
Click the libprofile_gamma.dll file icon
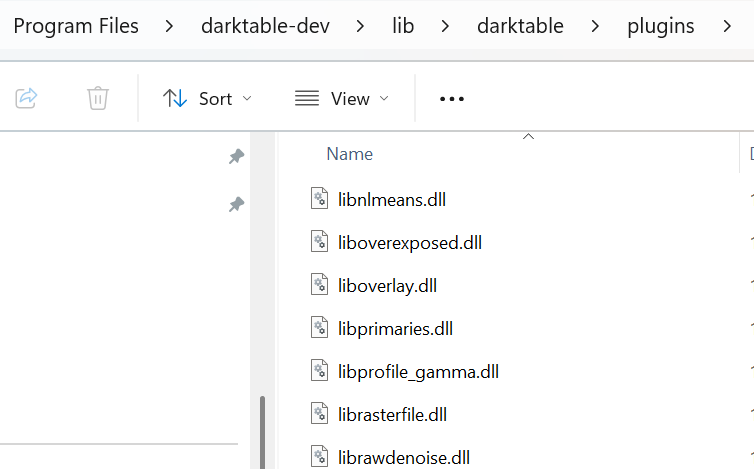click(320, 371)
